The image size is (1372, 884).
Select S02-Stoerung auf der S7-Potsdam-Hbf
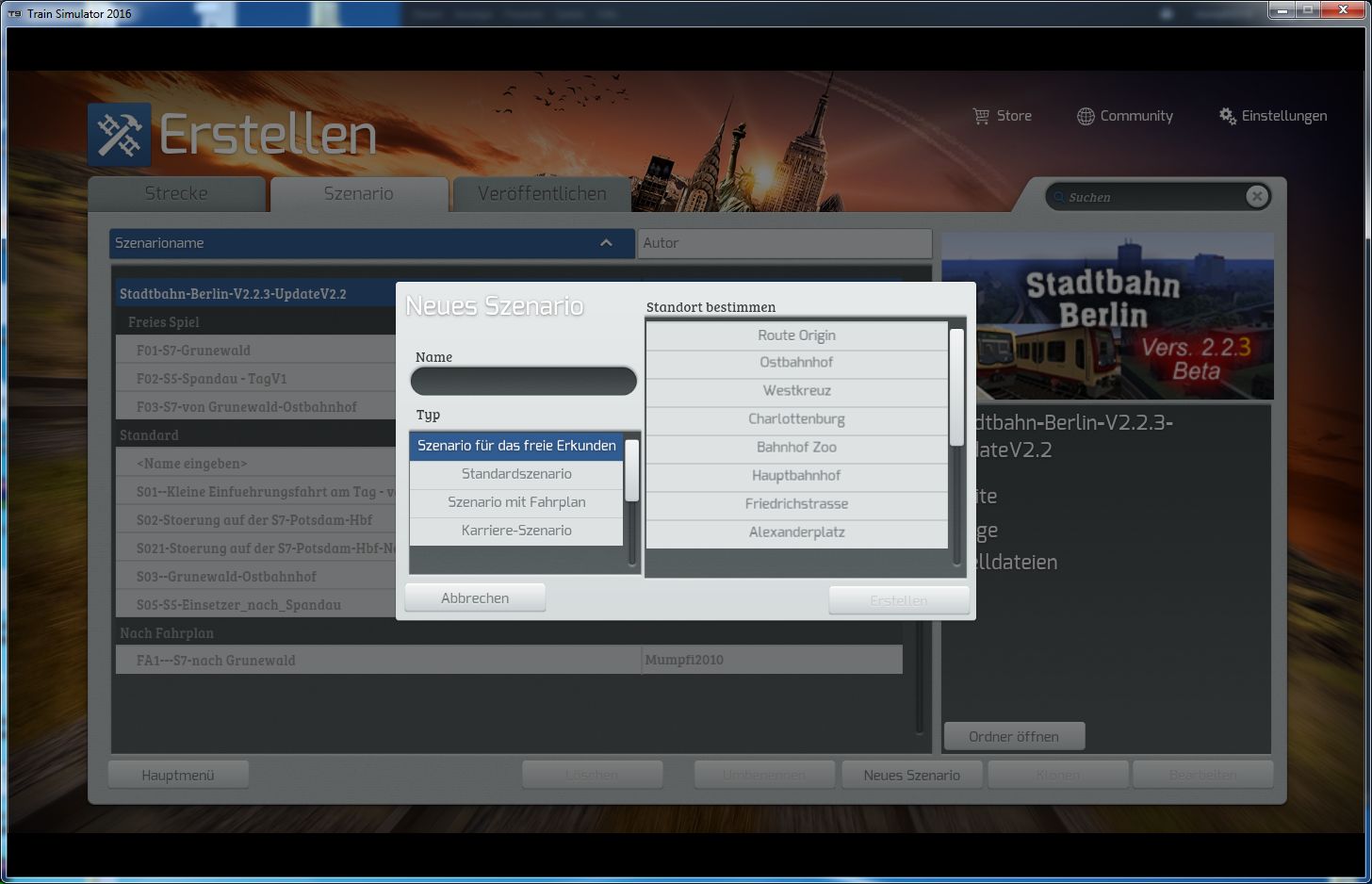(x=255, y=519)
